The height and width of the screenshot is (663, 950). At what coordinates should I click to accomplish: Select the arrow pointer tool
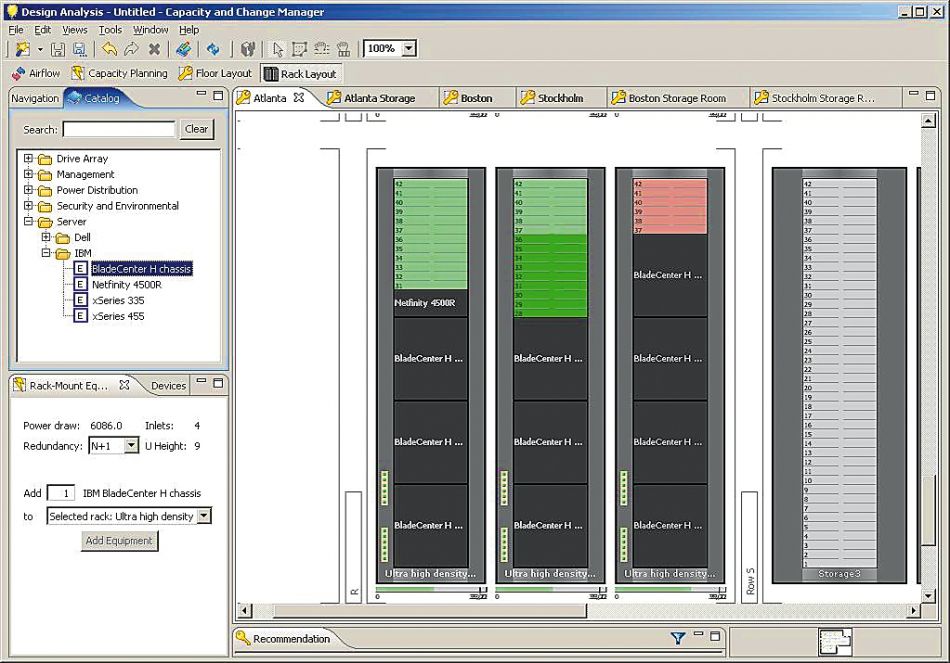pyautogui.click(x=278, y=49)
